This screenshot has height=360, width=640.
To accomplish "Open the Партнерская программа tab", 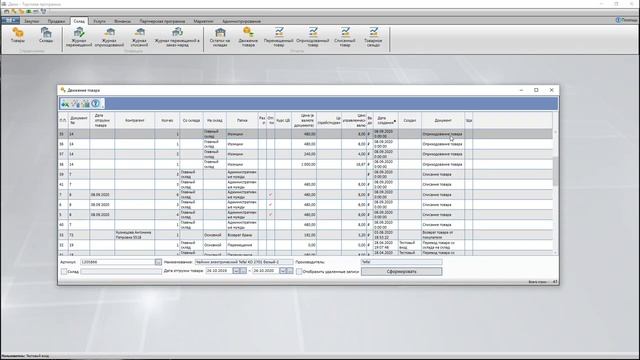I will [x=162, y=21].
